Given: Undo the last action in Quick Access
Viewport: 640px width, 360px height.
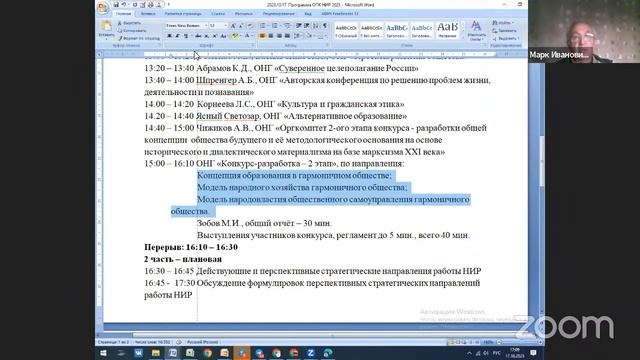Looking at the screenshot, I should click(124, 4).
